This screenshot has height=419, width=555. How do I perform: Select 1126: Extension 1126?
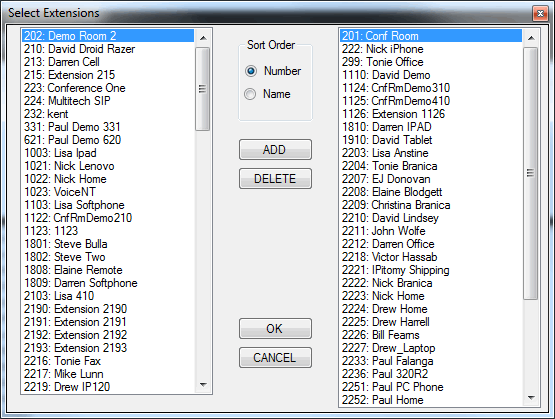(x=431, y=114)
